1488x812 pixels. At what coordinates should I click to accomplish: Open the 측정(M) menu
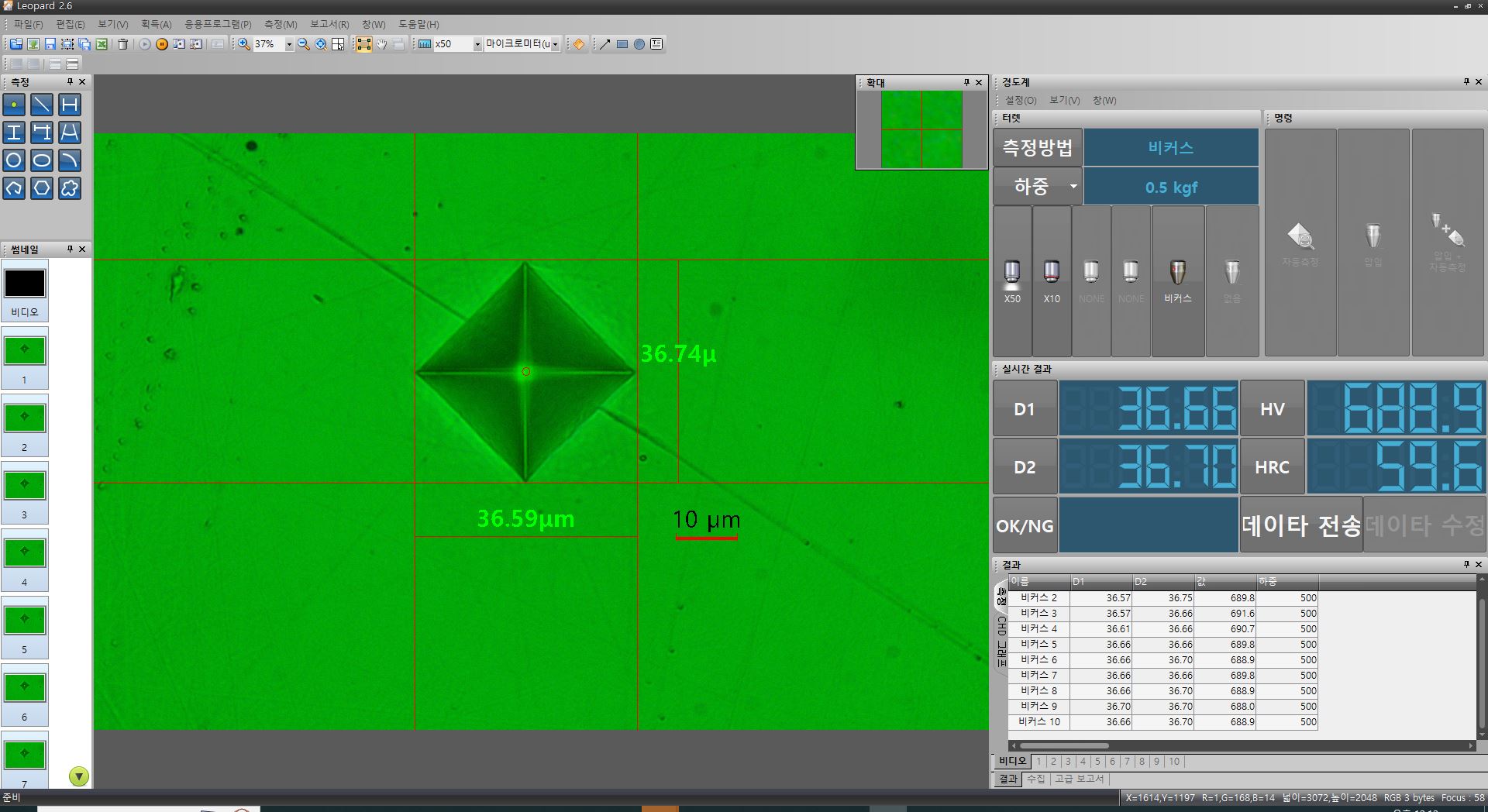pos(281,24)
